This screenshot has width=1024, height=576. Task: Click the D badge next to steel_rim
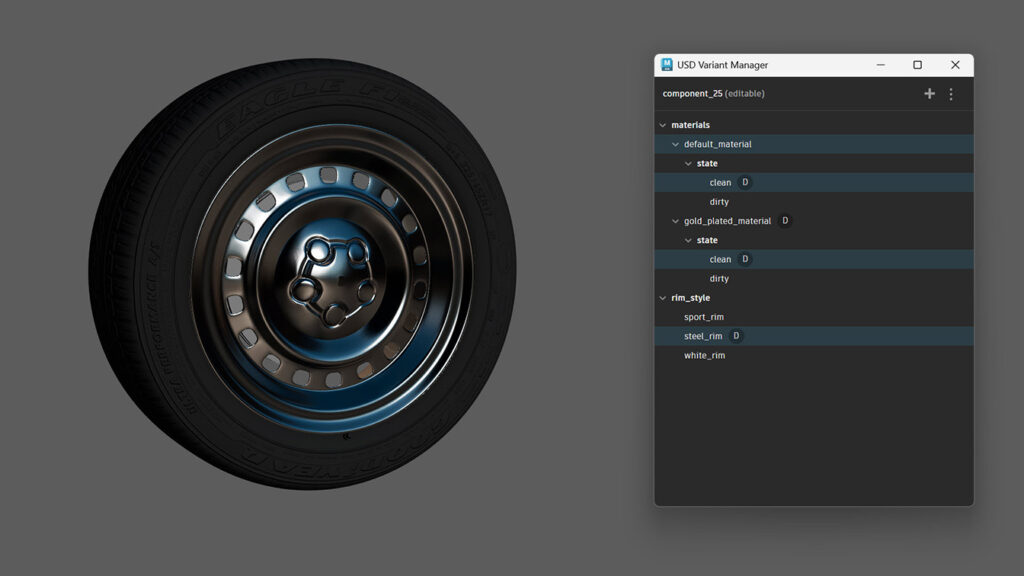point(735,336)
